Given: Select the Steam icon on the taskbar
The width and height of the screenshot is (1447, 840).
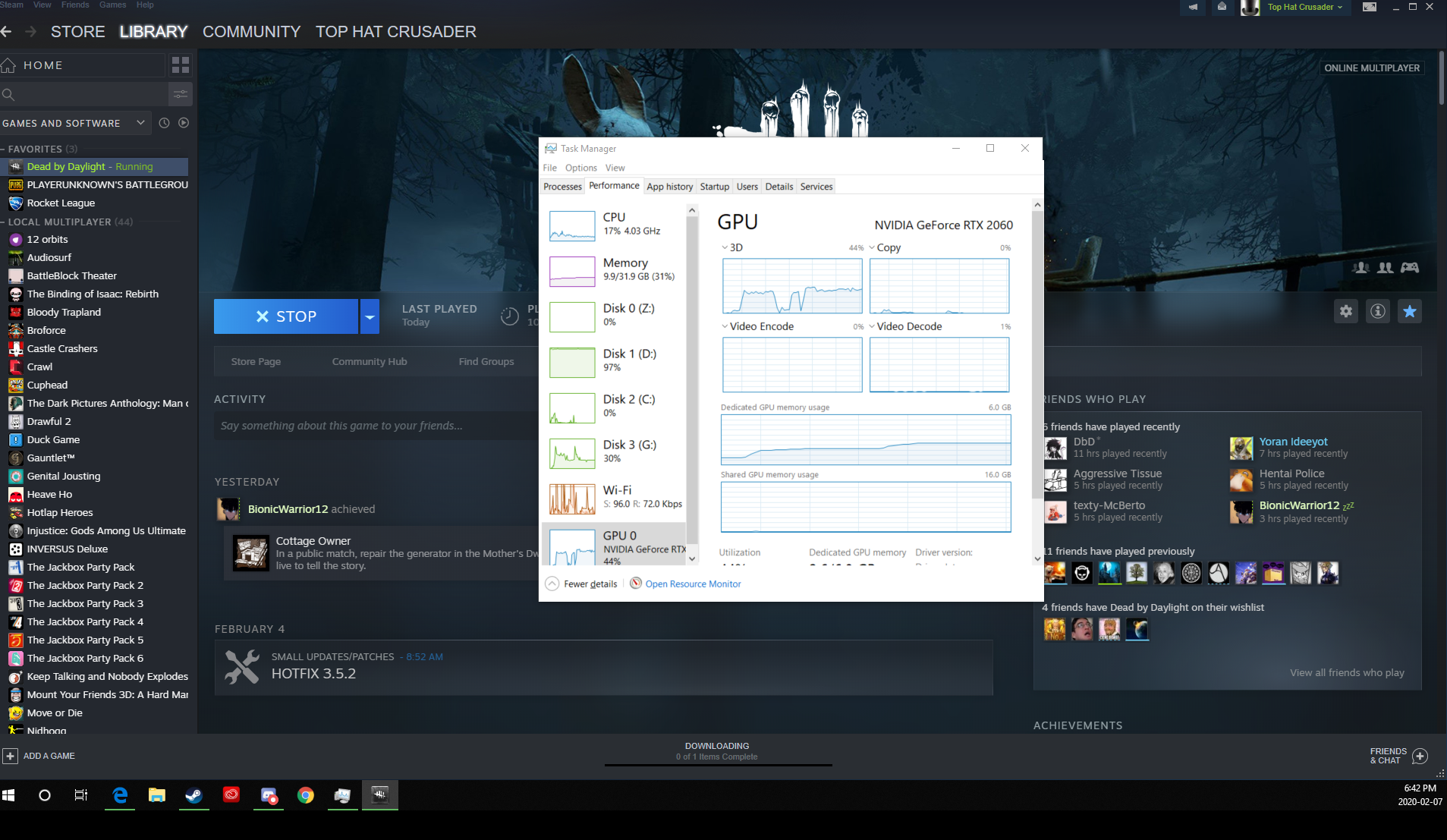Looking at the screenshot, I should click(x=193, y=795).
